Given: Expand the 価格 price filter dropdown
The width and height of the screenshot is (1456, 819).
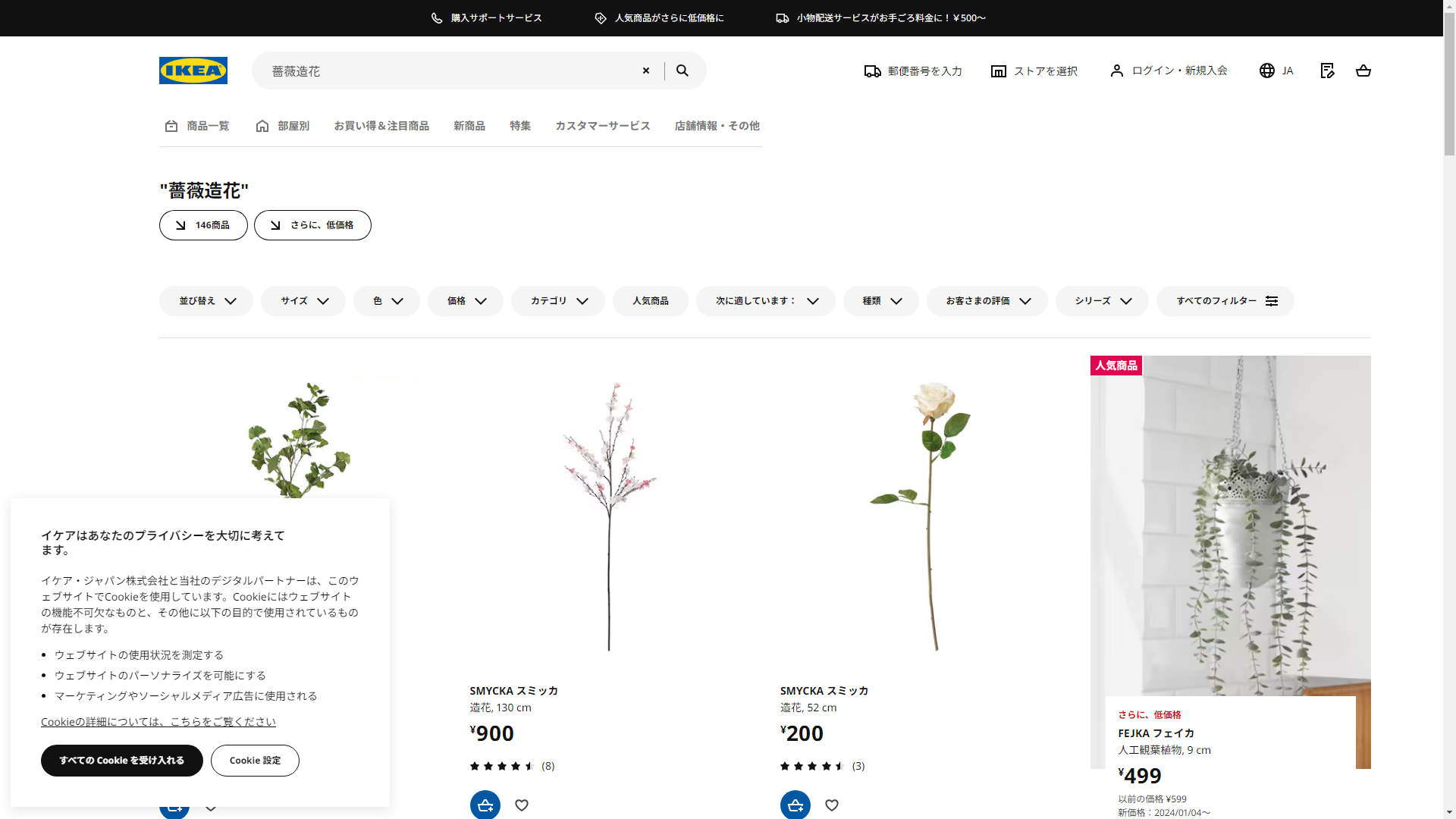Looking at the screenshot, I should (x=466, y=301).
